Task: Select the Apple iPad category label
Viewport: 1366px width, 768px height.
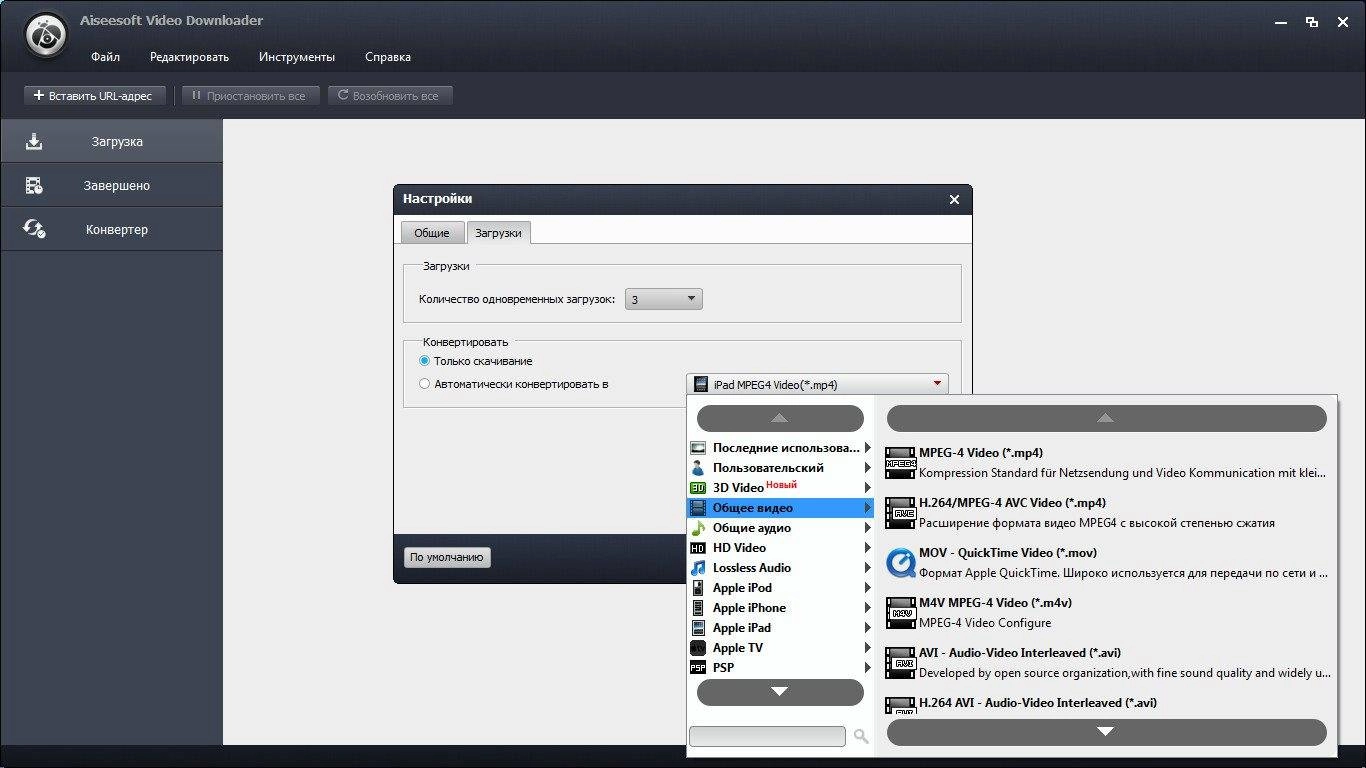Action: point(742,628)
